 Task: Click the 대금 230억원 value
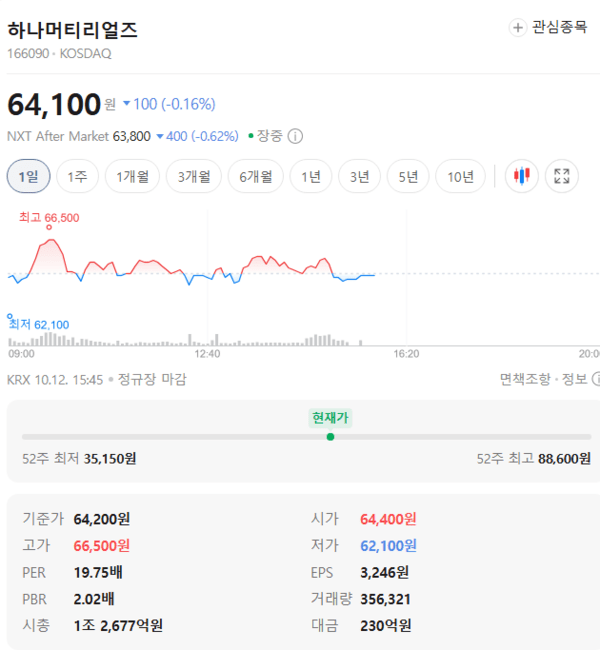(386, 626)
